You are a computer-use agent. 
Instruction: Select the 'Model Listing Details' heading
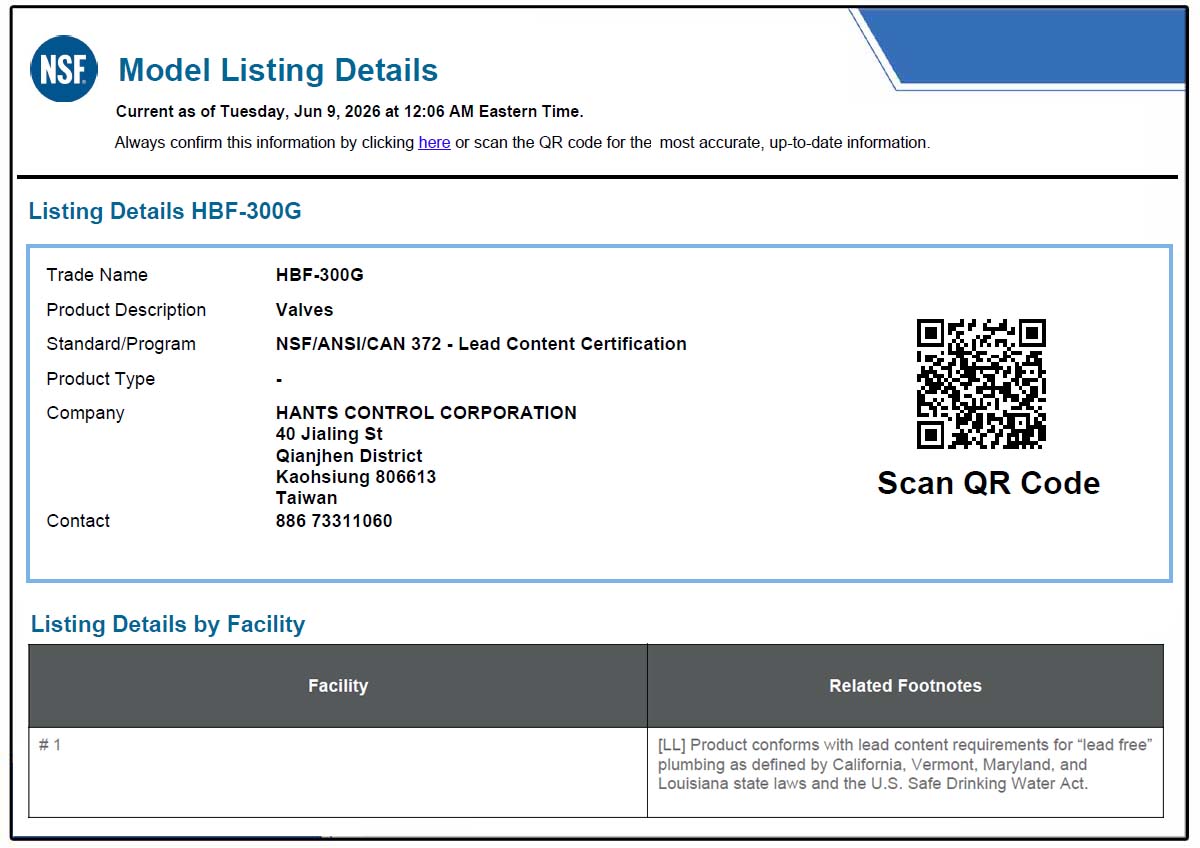278,70
